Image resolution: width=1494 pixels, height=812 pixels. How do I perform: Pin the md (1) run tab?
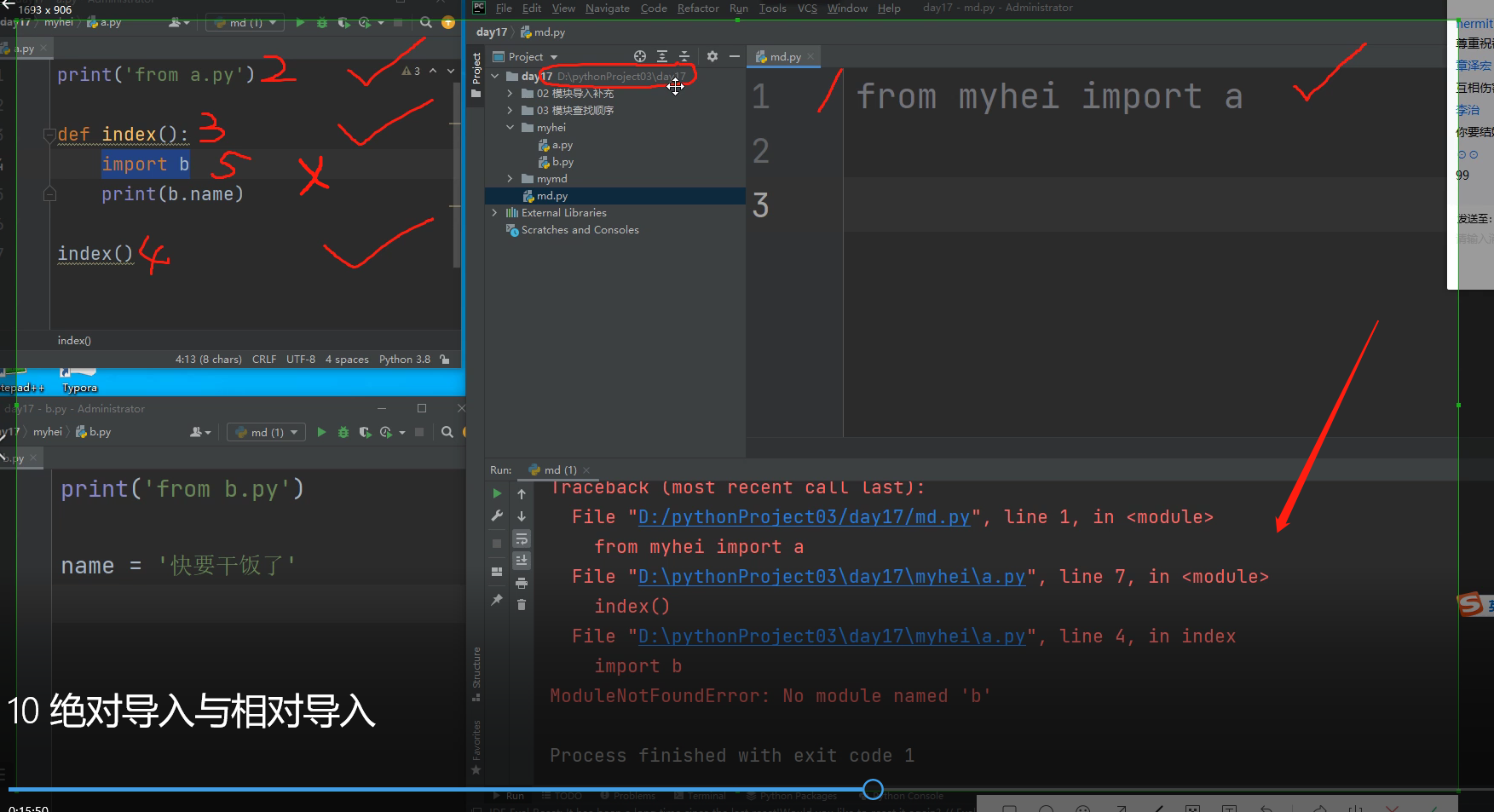(x=498, y=600)
